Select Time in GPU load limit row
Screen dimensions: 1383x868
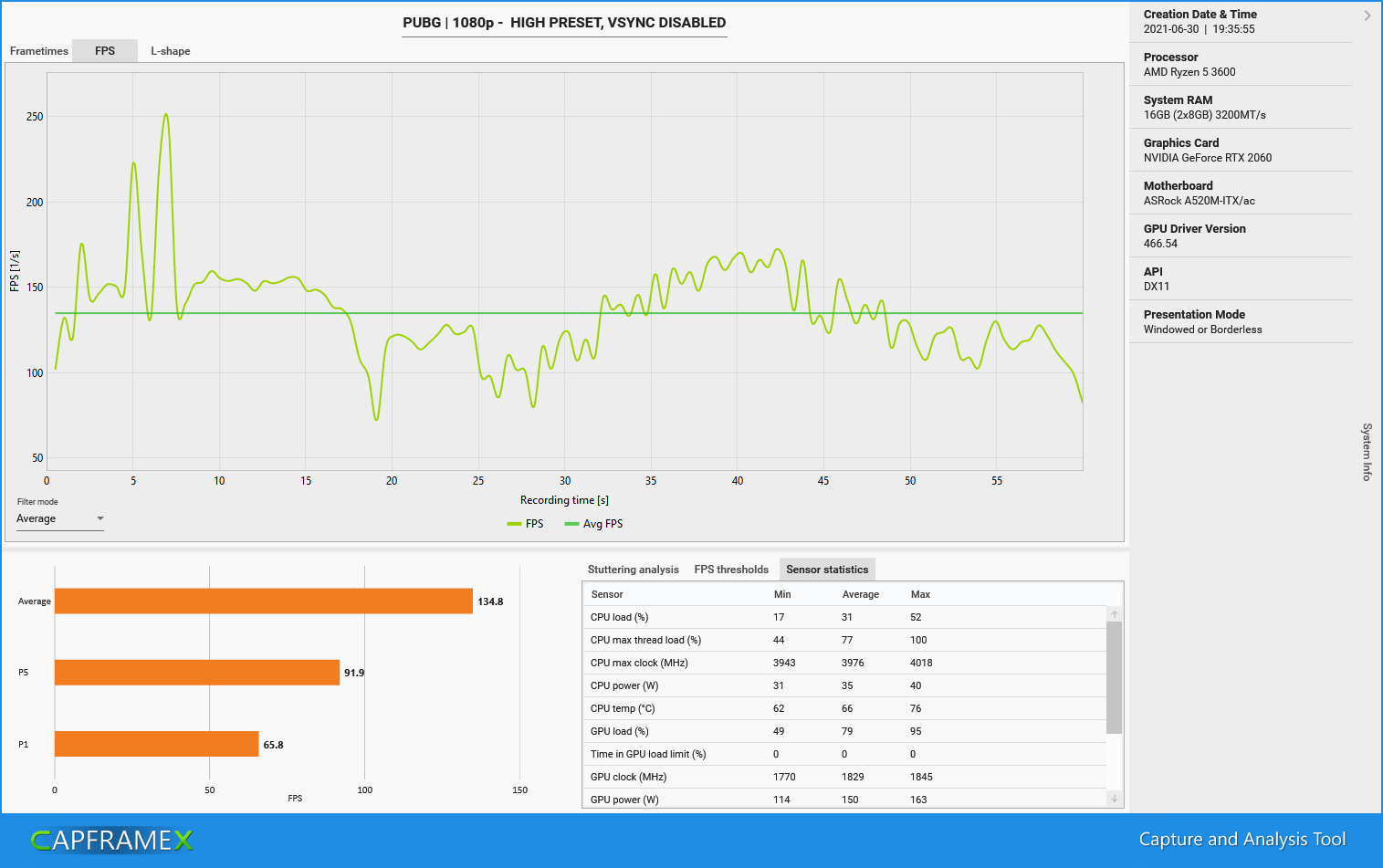pos(844,754)
